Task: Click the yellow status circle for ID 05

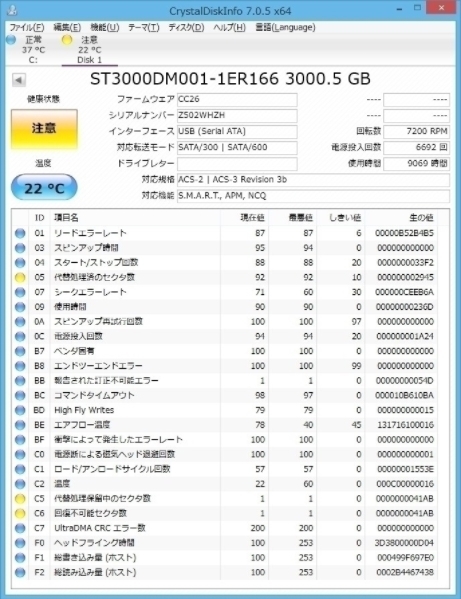Action: tap(20, 277)
